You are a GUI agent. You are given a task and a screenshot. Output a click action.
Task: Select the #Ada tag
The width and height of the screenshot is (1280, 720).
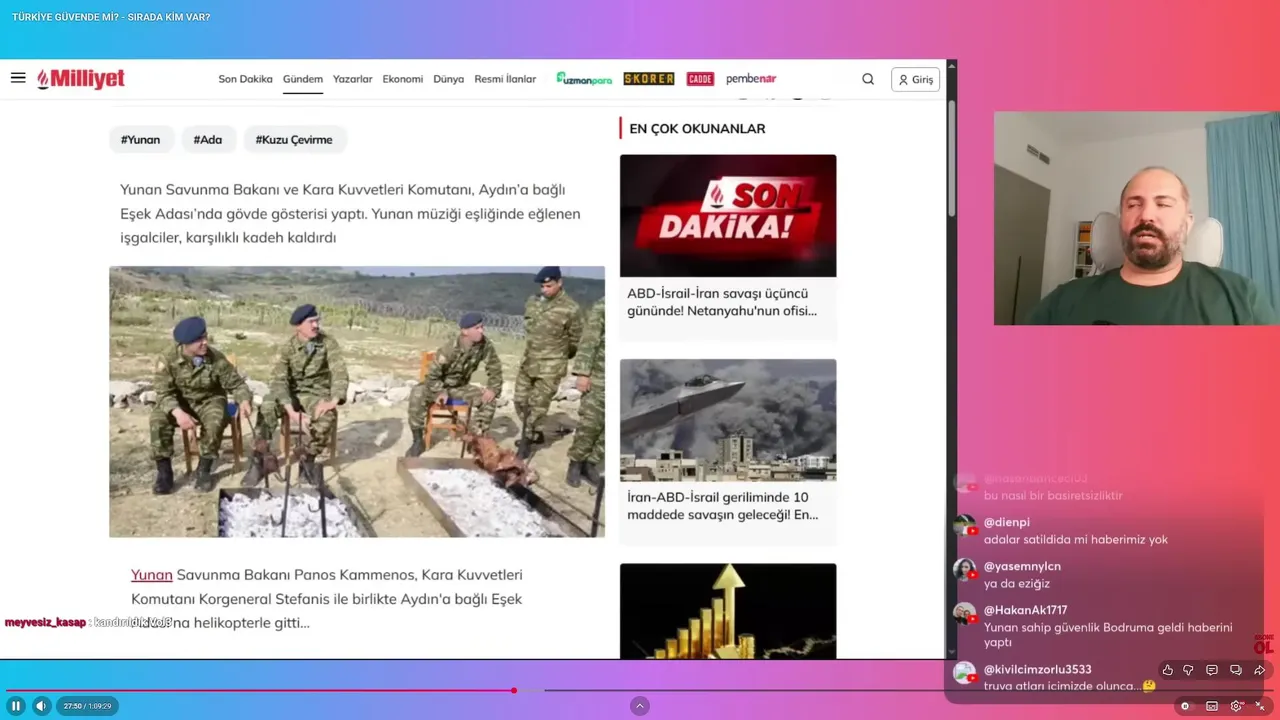click(208, 139)
